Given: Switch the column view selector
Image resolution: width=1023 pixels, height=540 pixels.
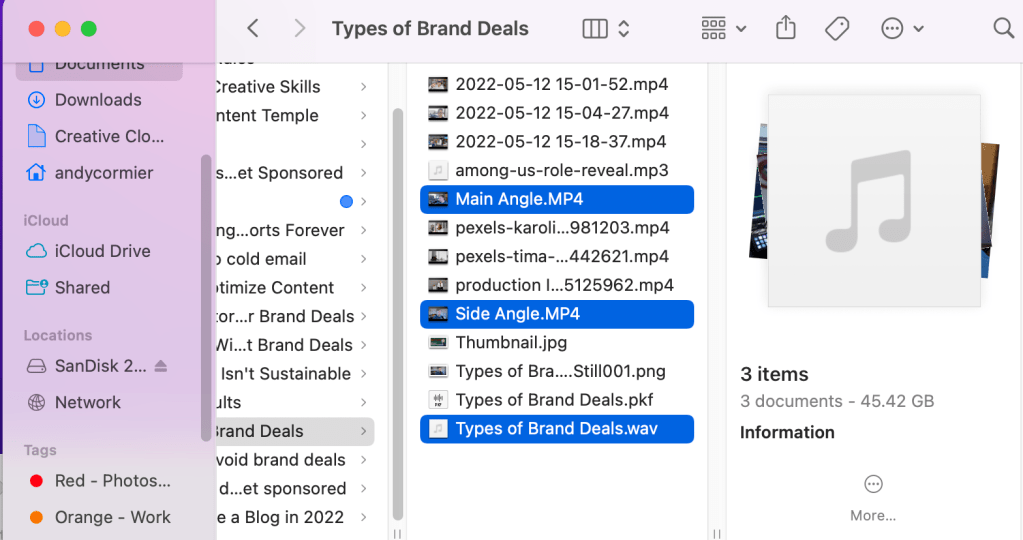Looking at the screenshot, I should [x=606, y=29].
